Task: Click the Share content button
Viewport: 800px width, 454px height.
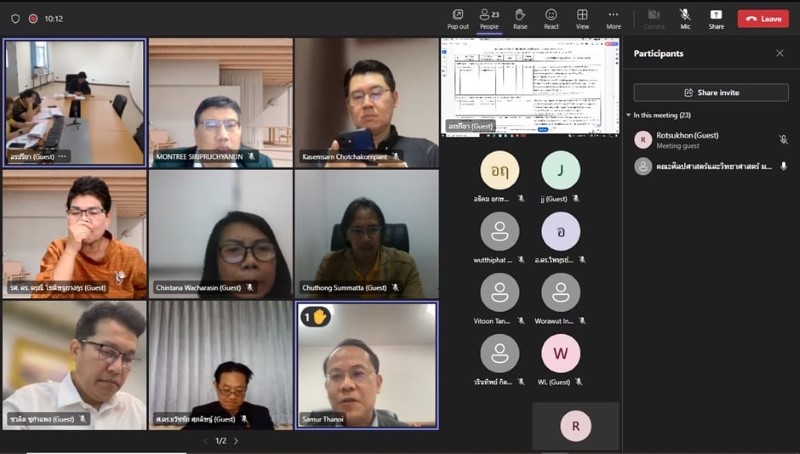Action: tap(716, 19)
